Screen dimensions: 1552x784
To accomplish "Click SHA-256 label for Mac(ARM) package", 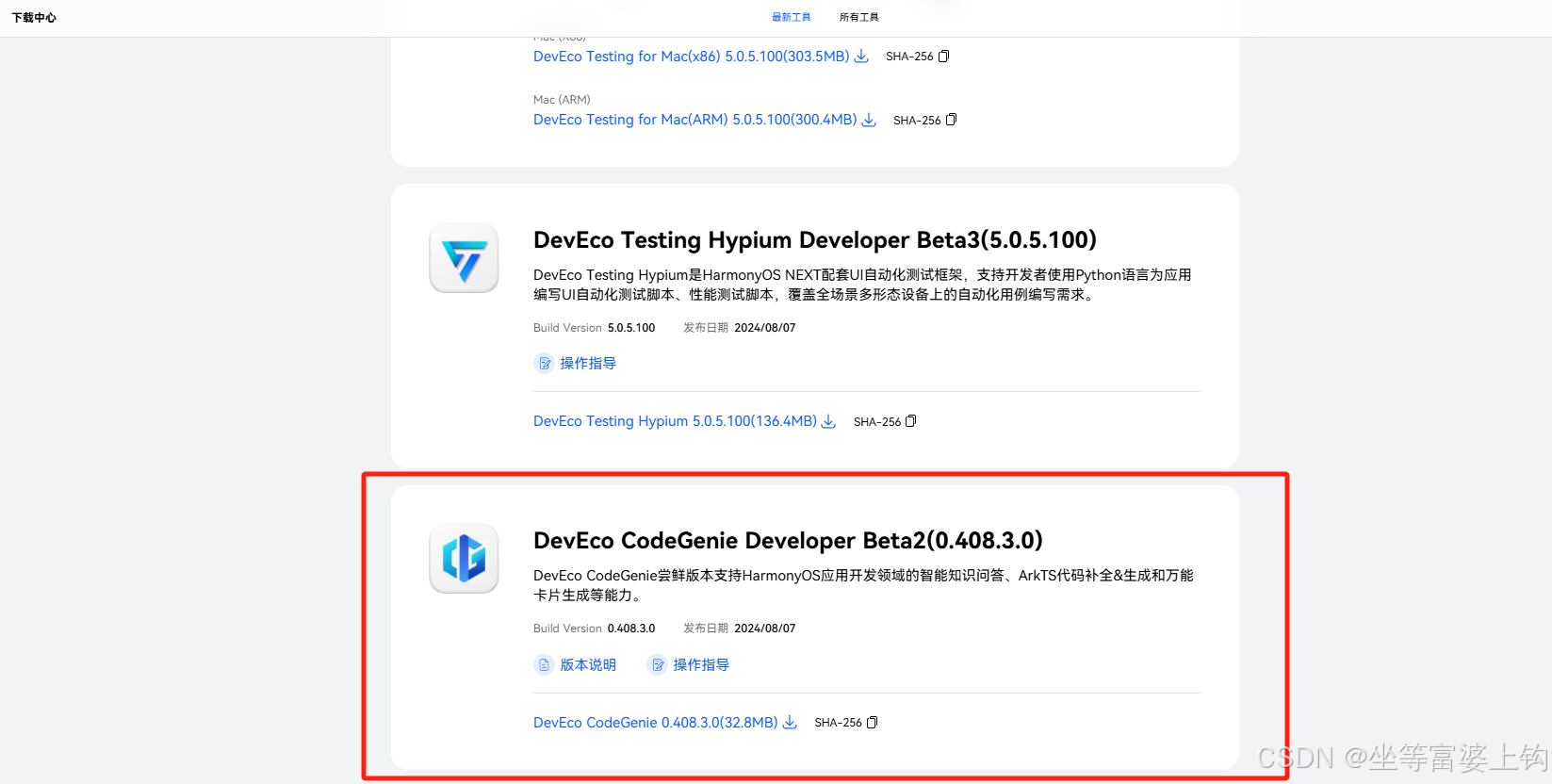I will 917,121.
